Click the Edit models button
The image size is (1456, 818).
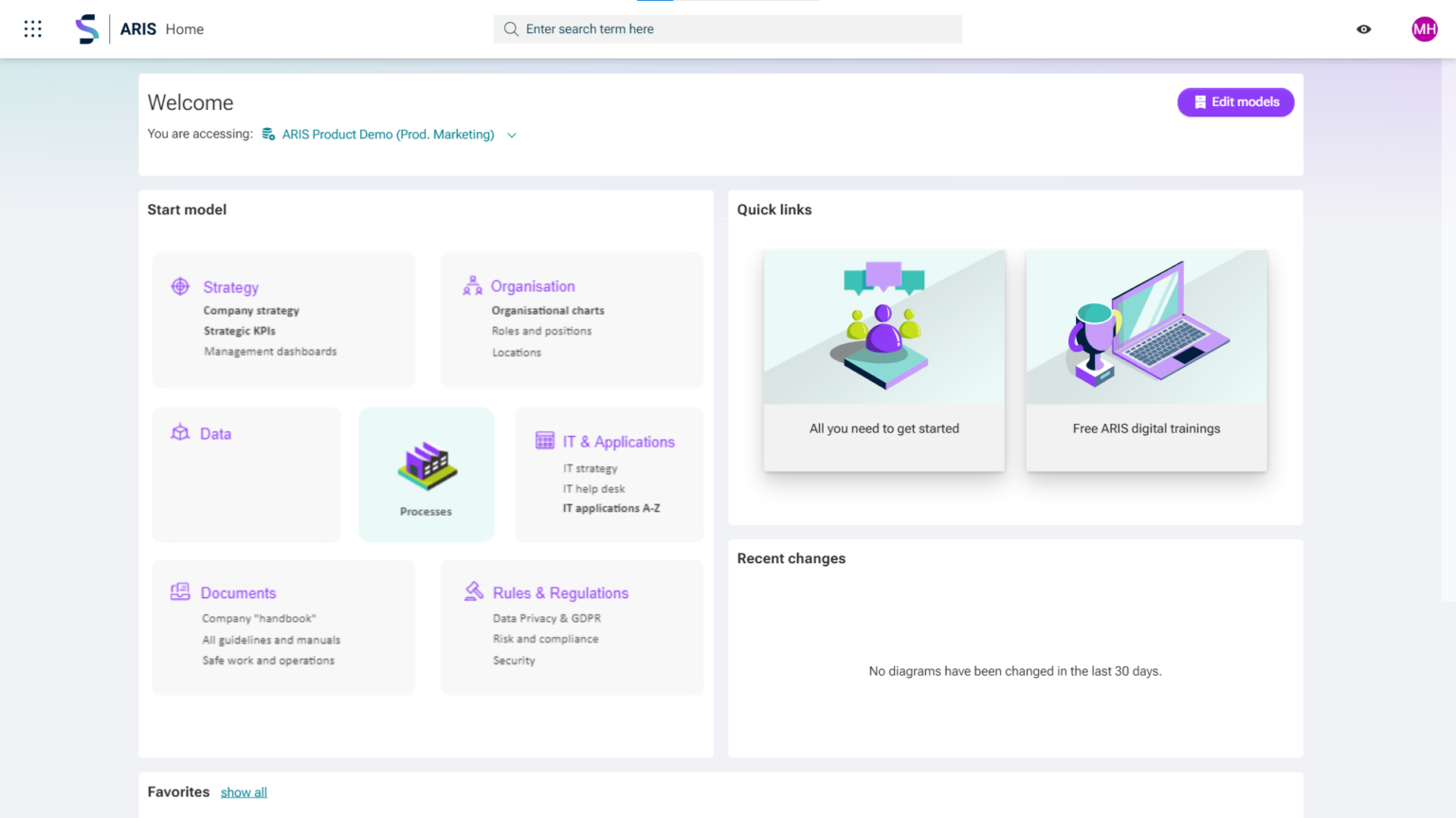pos(1235,102)
